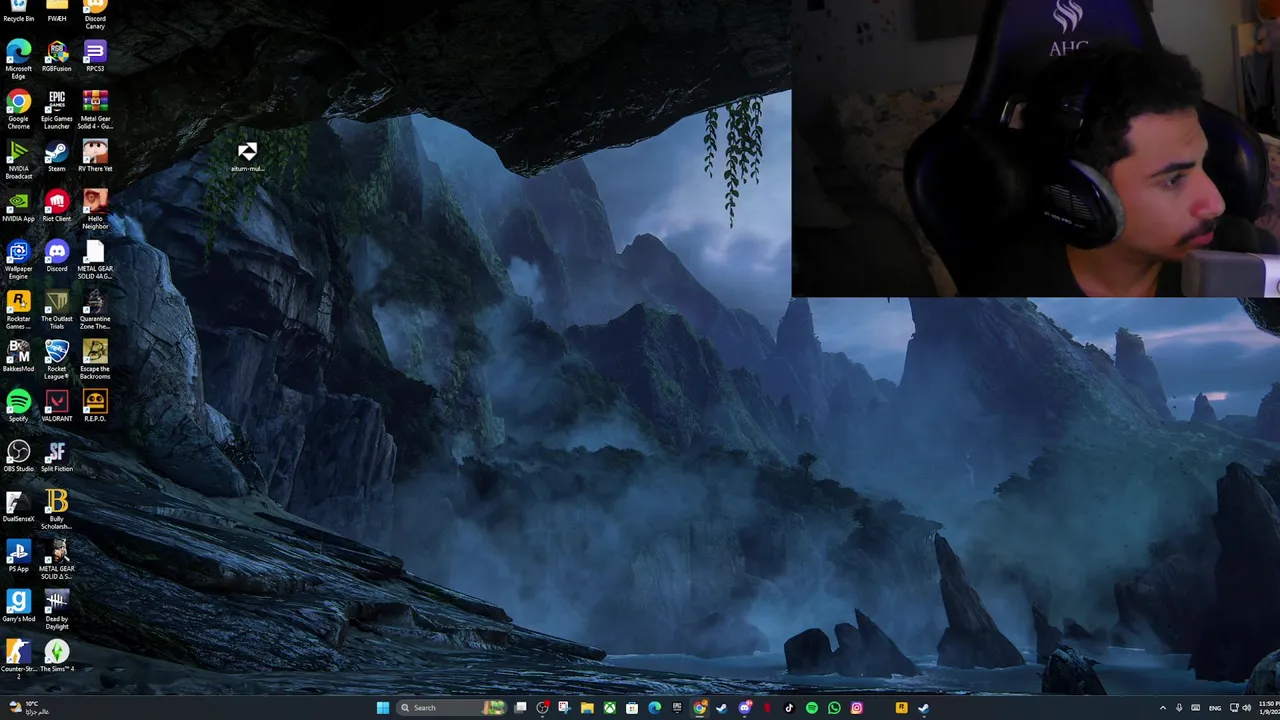The image size is (1280, 720).
Task: Select The Outlast Trials shortcut
Action: (57, 309)
